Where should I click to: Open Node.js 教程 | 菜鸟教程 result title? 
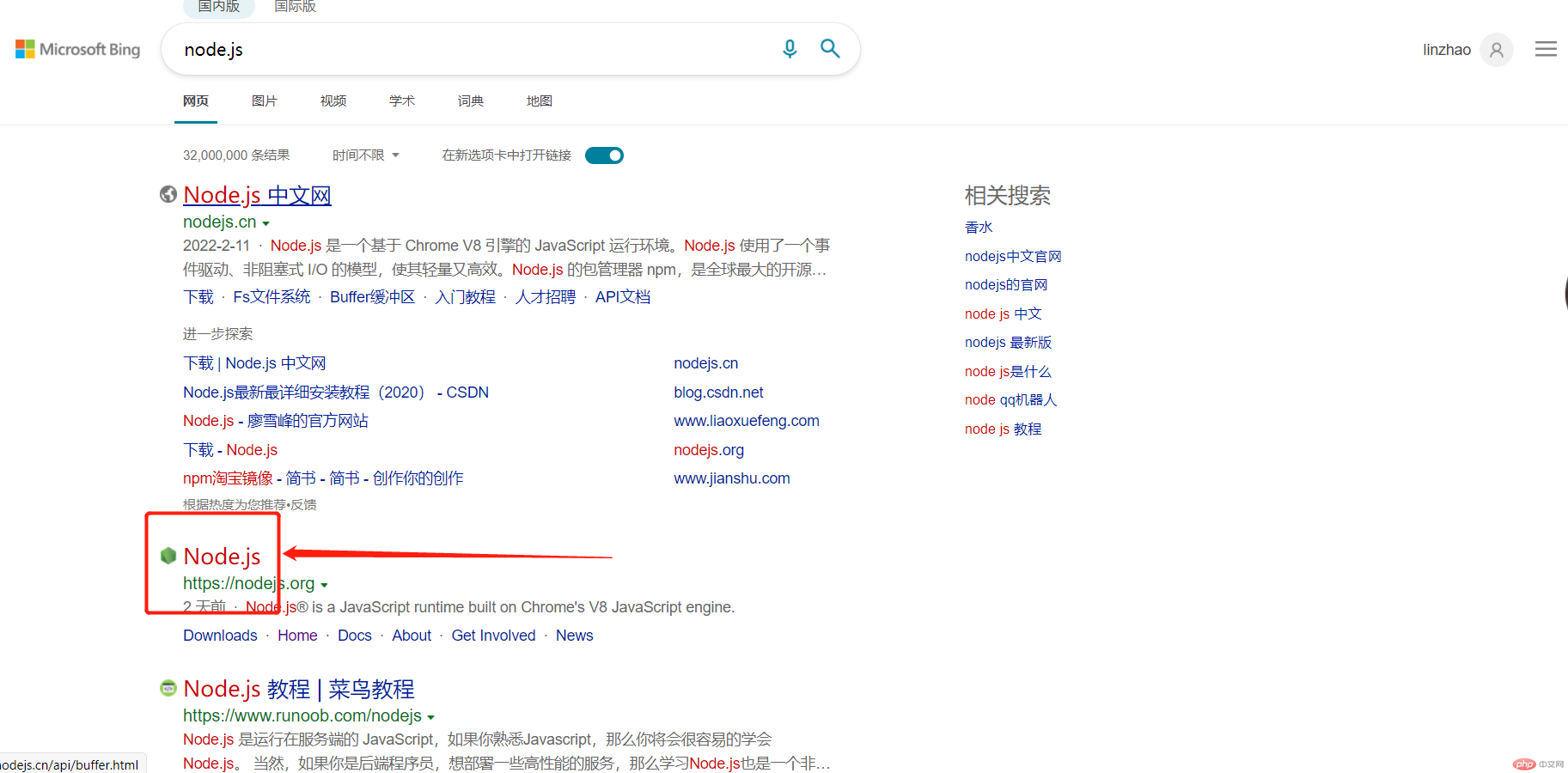pyautogui.click(x=299, y=689)
